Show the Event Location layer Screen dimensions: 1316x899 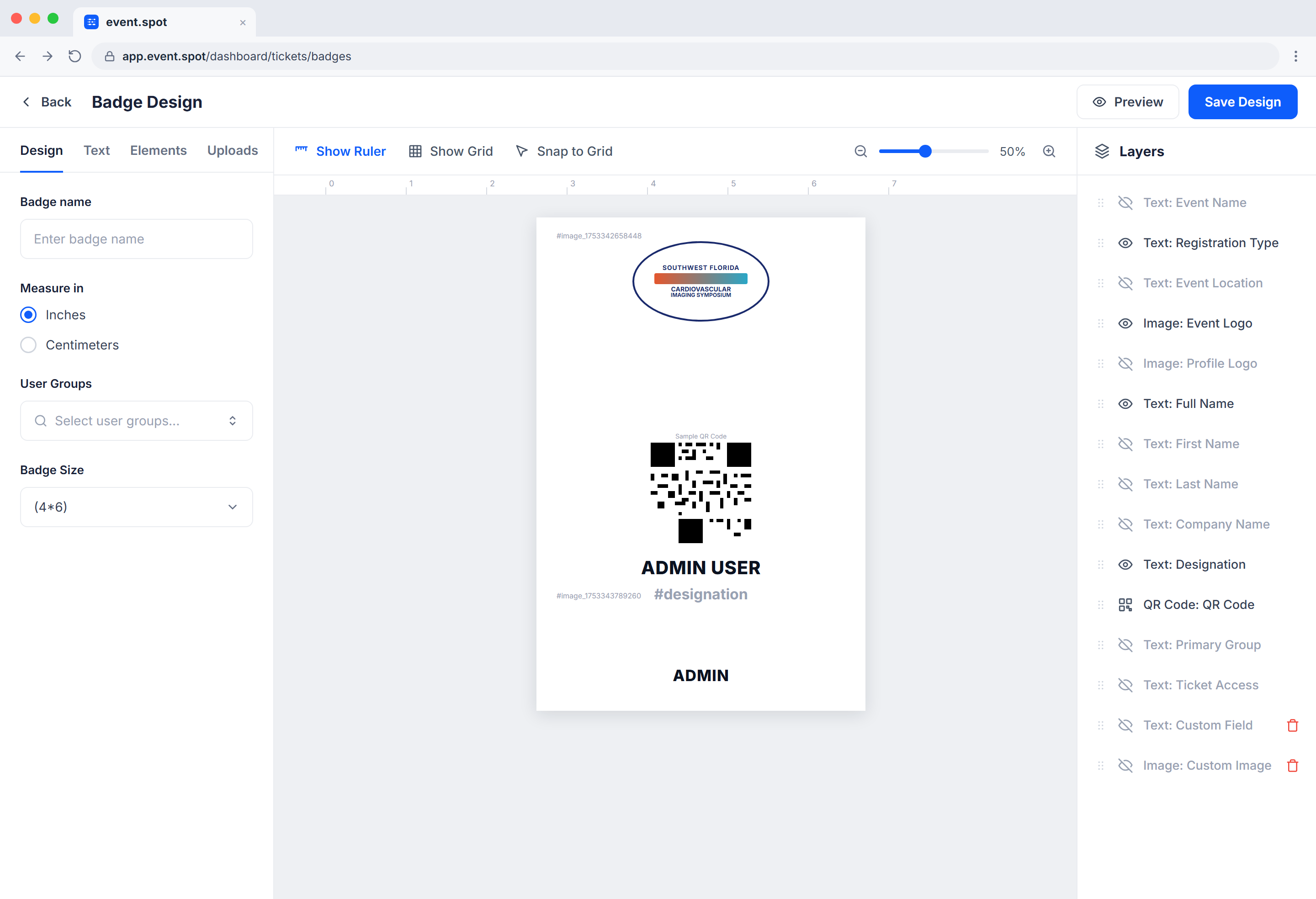1125,283
